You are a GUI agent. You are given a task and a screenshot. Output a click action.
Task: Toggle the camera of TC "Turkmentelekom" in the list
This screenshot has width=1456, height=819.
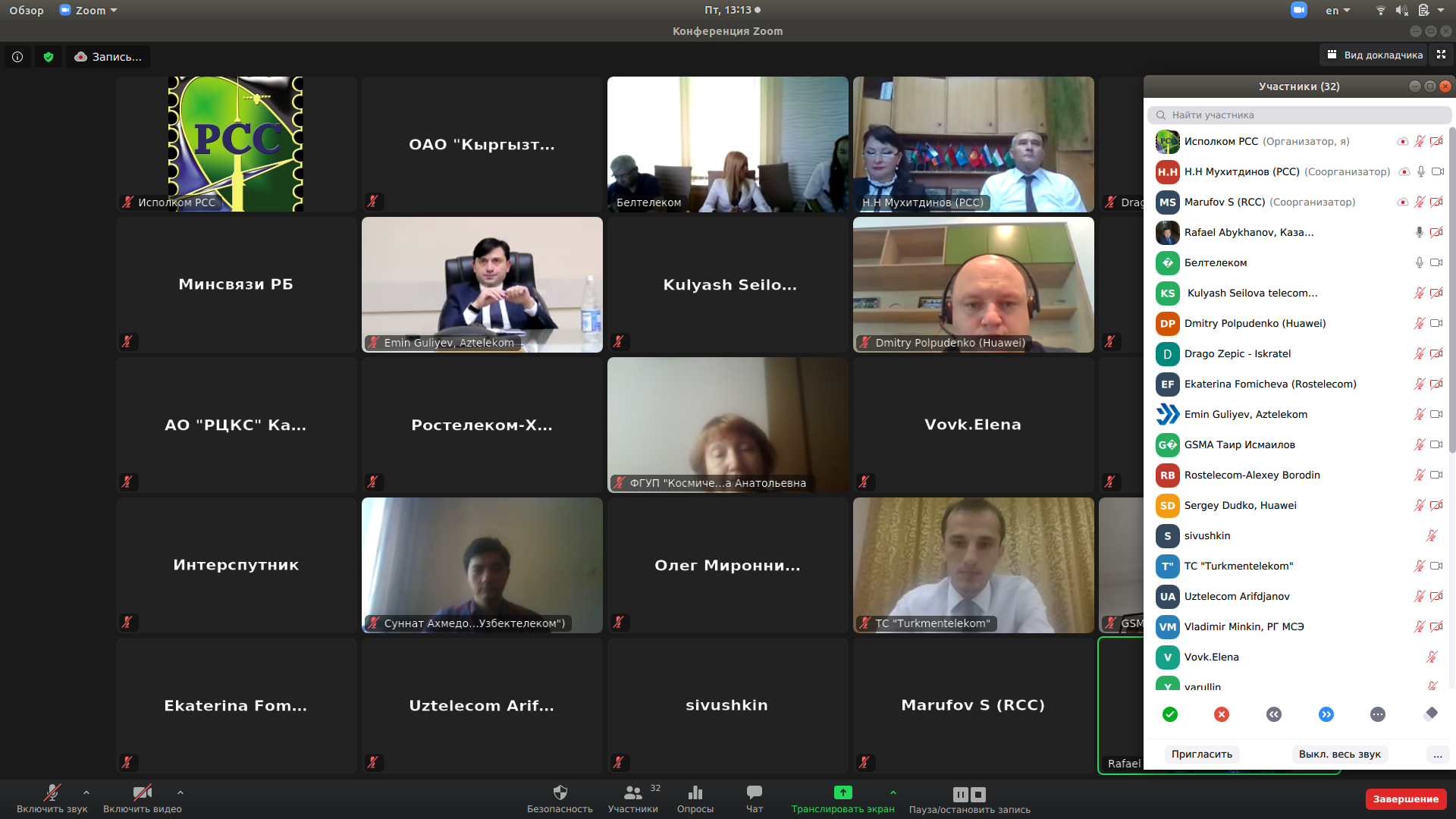click(1436, 566)
